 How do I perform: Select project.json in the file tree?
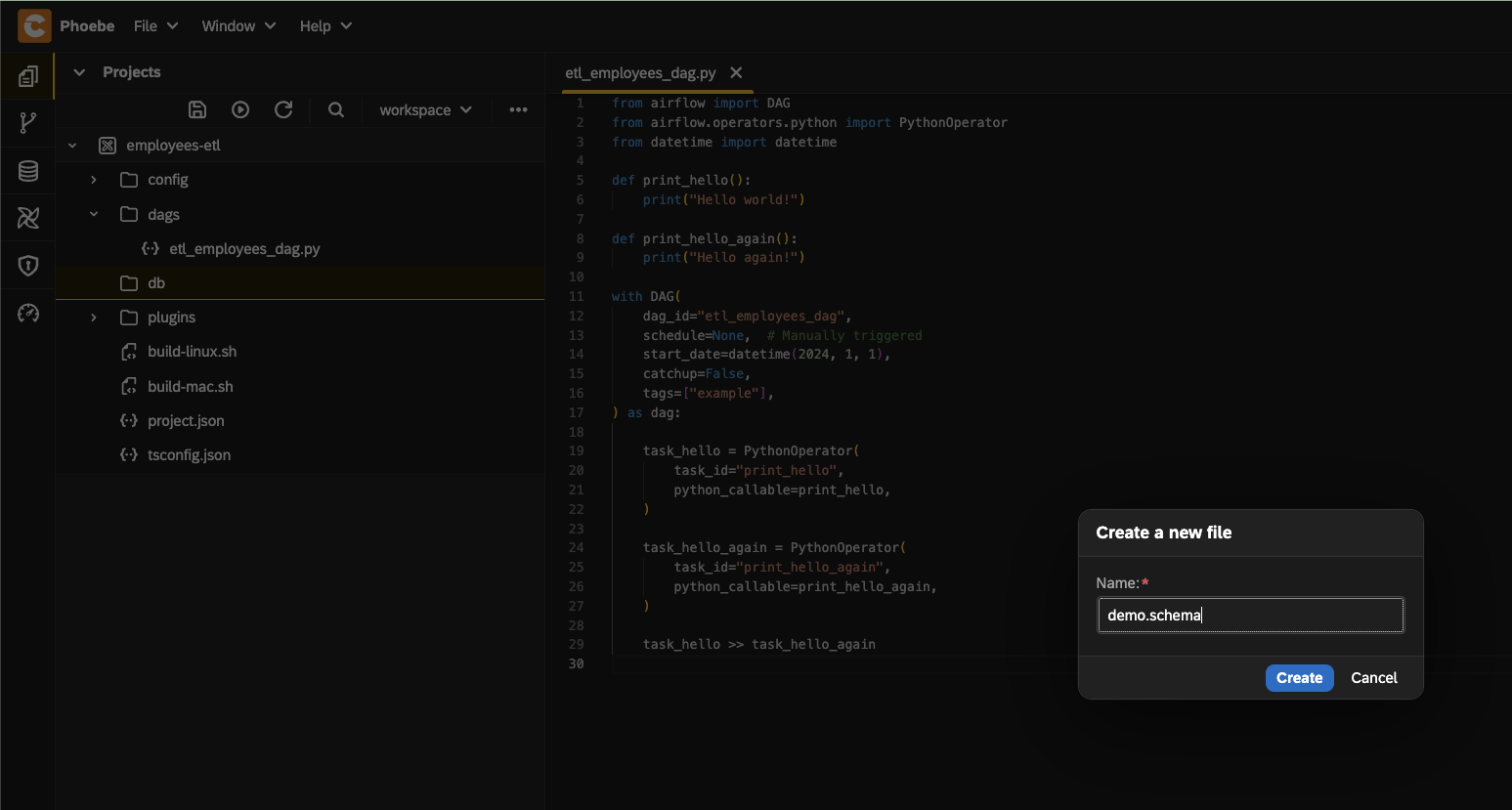point(186,421)
